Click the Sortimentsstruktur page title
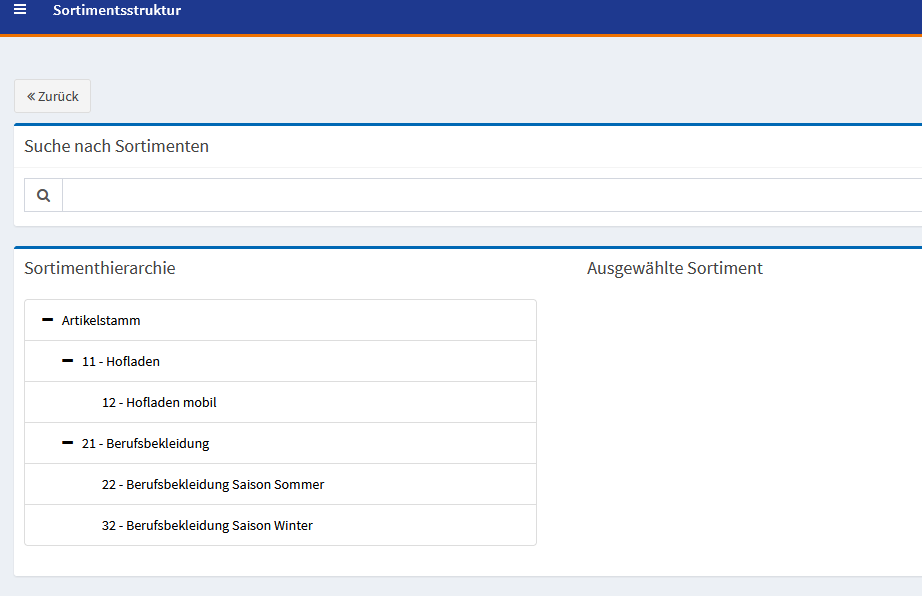 [117, 11]
